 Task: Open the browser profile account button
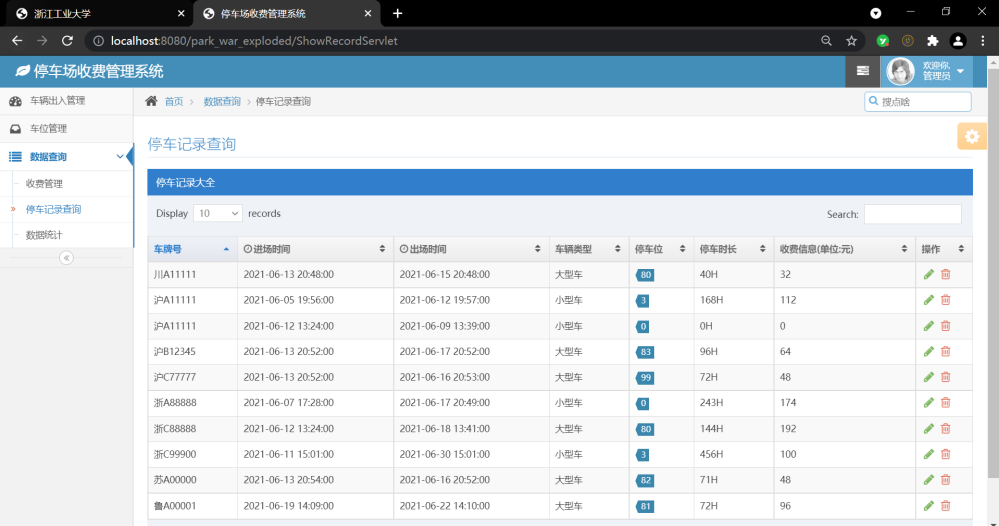click(x=958, y=41)
